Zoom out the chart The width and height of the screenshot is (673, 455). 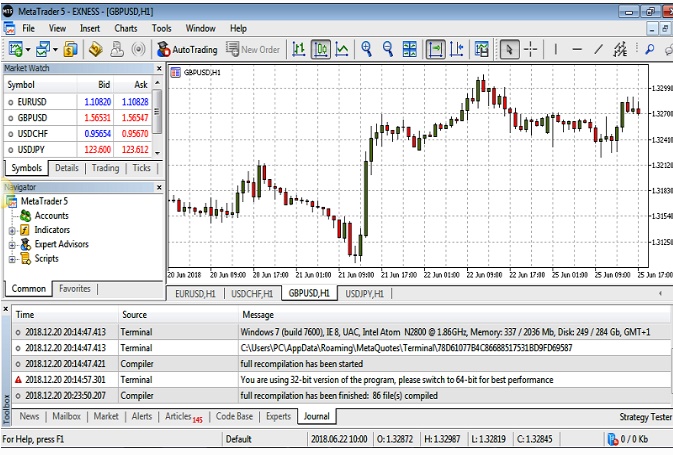388,49
